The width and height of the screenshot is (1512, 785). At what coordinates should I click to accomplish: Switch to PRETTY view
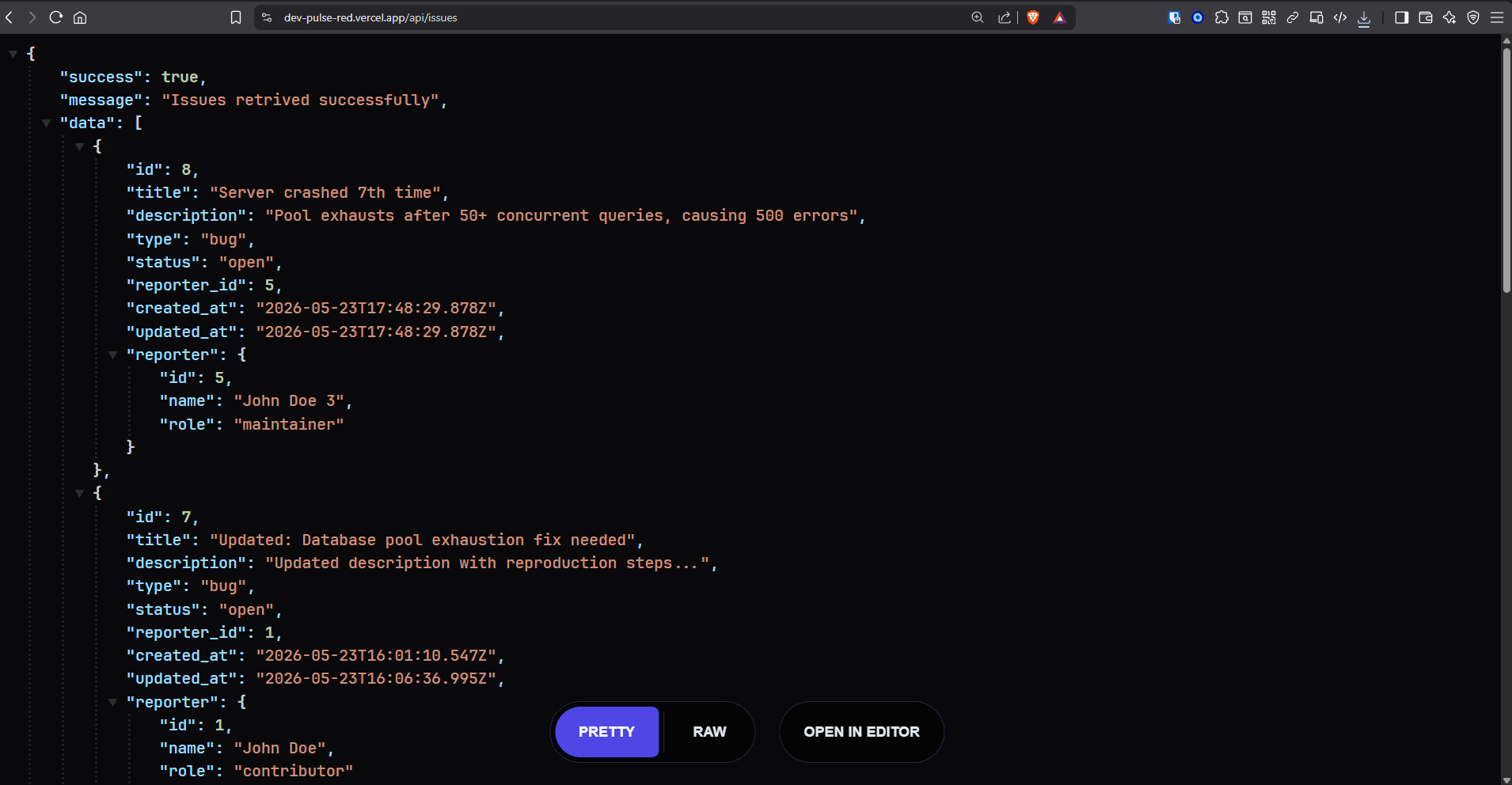[606, 732]
